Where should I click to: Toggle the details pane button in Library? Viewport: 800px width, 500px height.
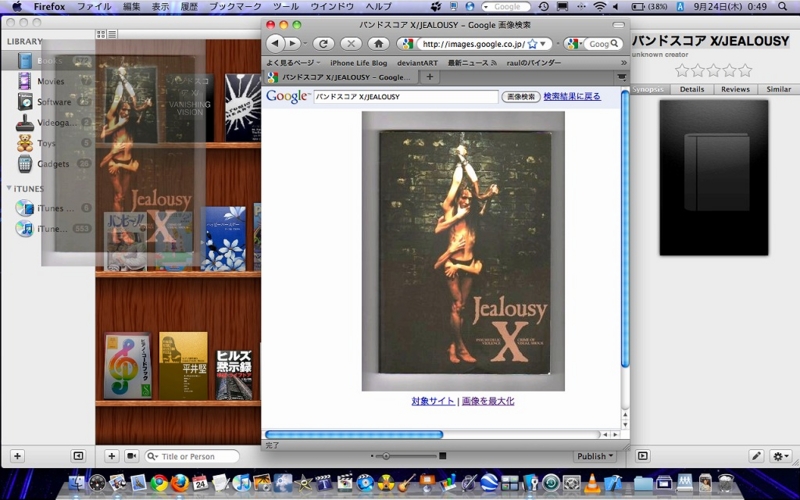click(x=643, y=456)
